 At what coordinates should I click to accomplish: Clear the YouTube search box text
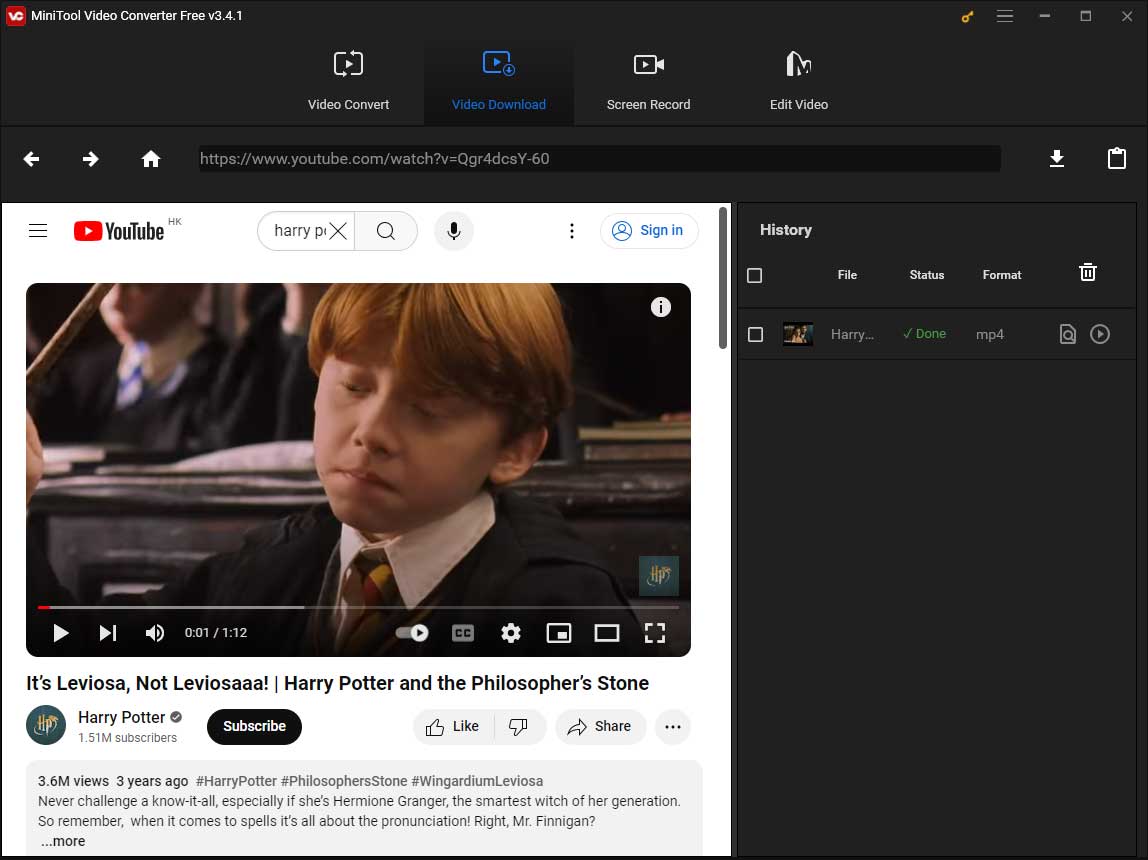click(338, 231)
